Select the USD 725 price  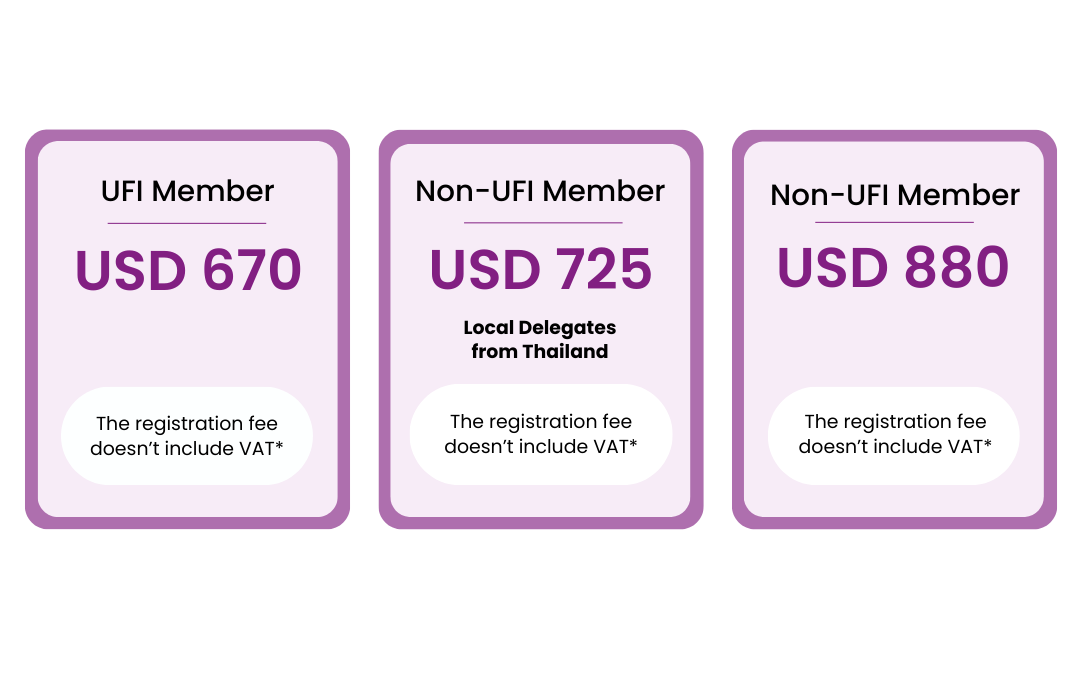pyautogui.click(x=541, y=270)
